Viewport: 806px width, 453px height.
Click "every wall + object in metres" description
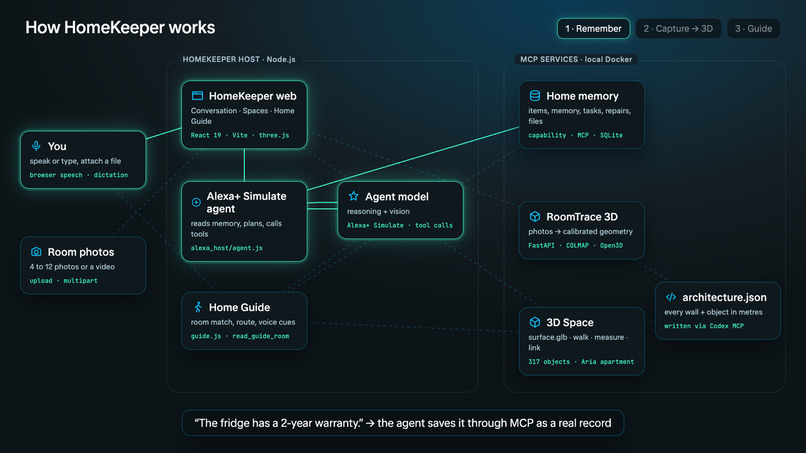(x=713, y=312)
